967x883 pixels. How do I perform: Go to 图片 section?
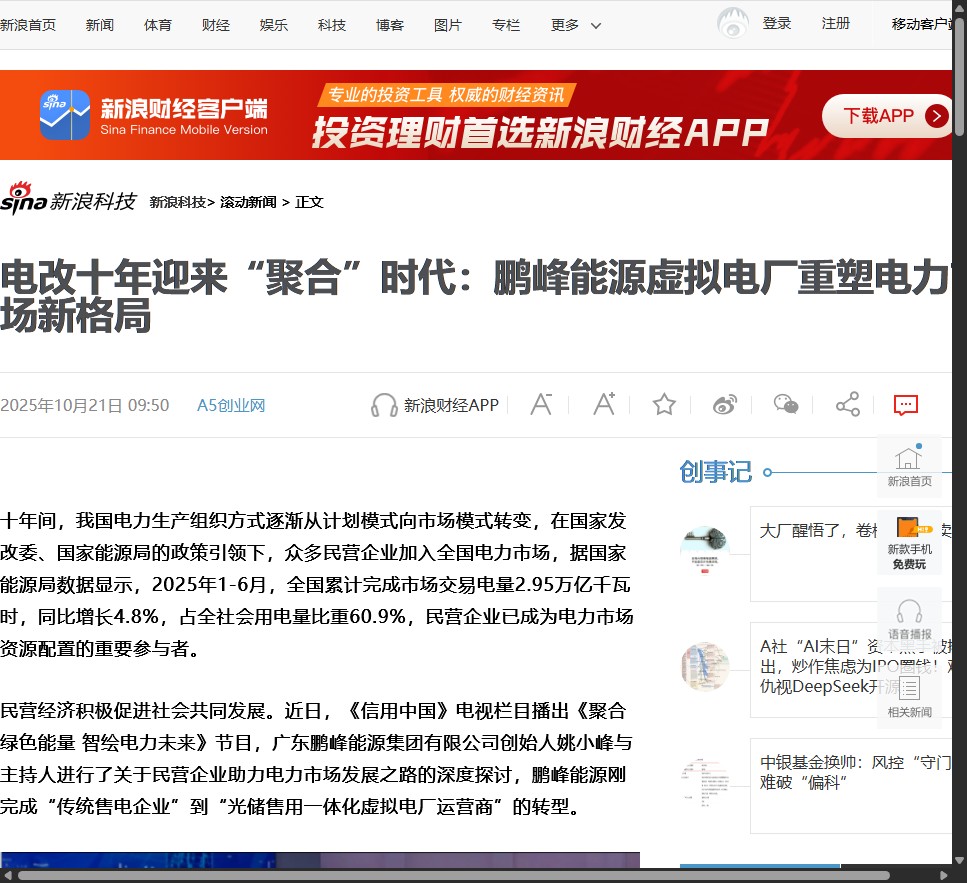[448, 25]
